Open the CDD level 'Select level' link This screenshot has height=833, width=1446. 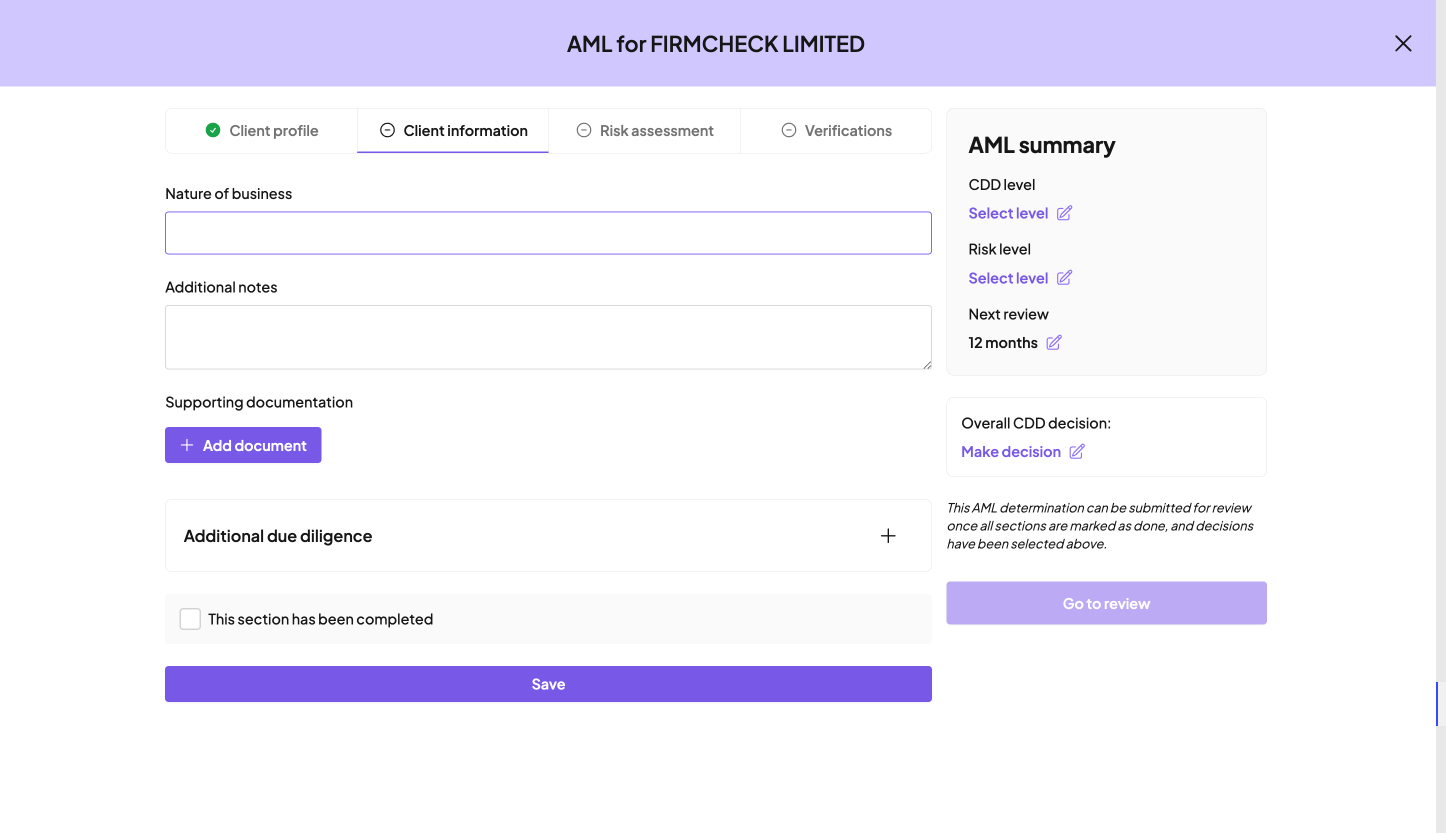(1008, 213)
